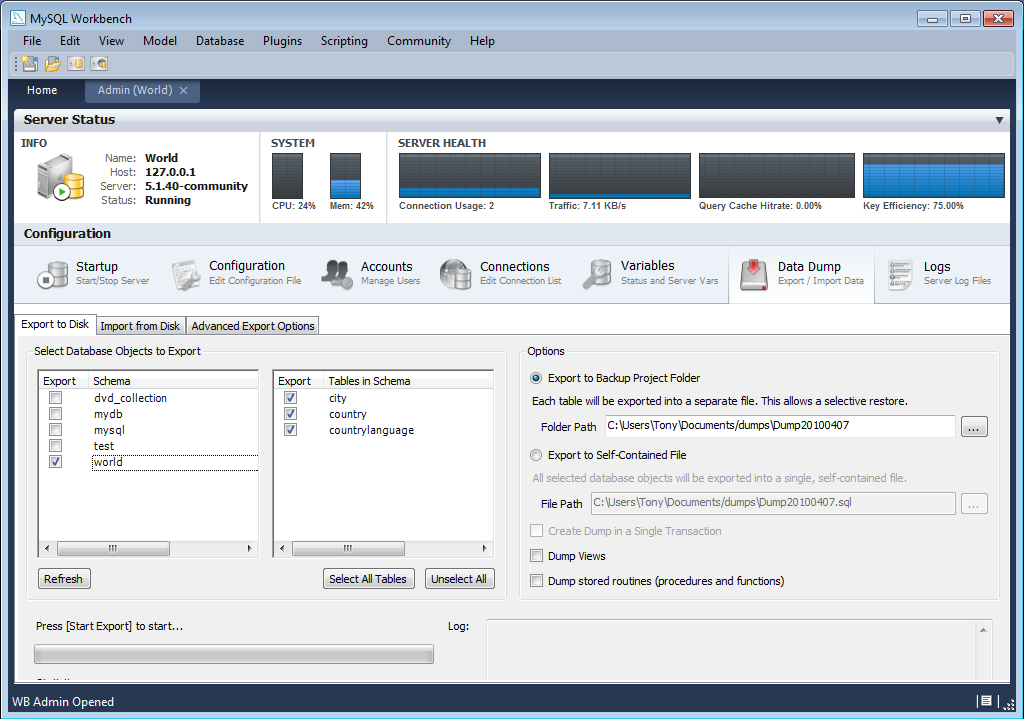
Task: Open the Data Dump export icon
Action: click(753, 272)
